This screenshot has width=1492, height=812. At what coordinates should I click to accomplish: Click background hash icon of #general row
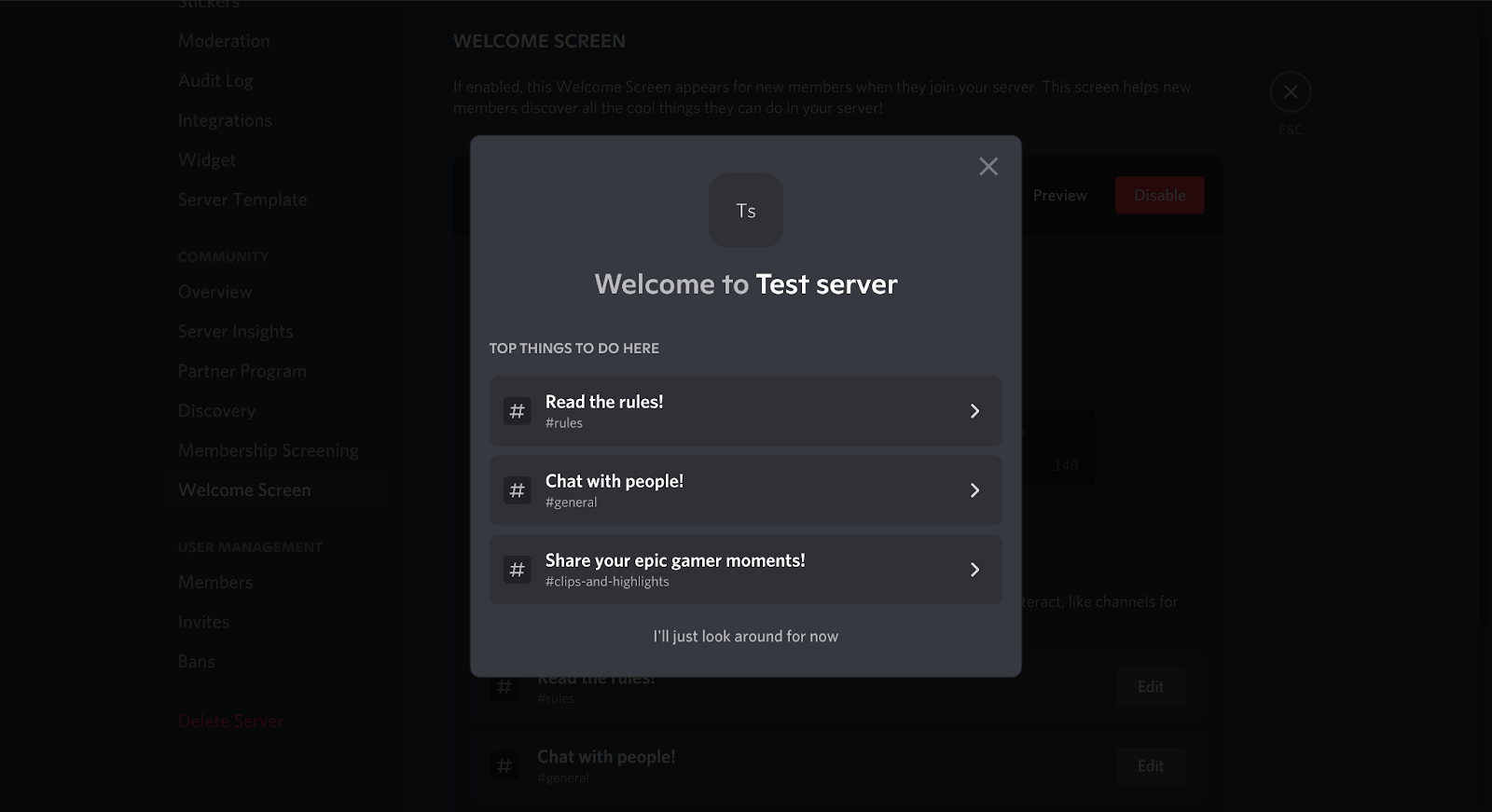pyautogui.click(x=504, y=766)
